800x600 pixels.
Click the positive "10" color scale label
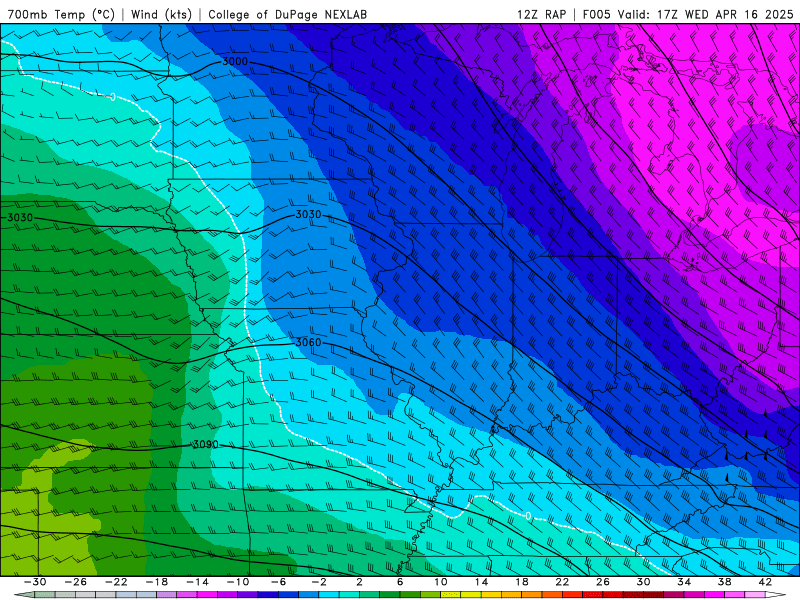point(441,582)
